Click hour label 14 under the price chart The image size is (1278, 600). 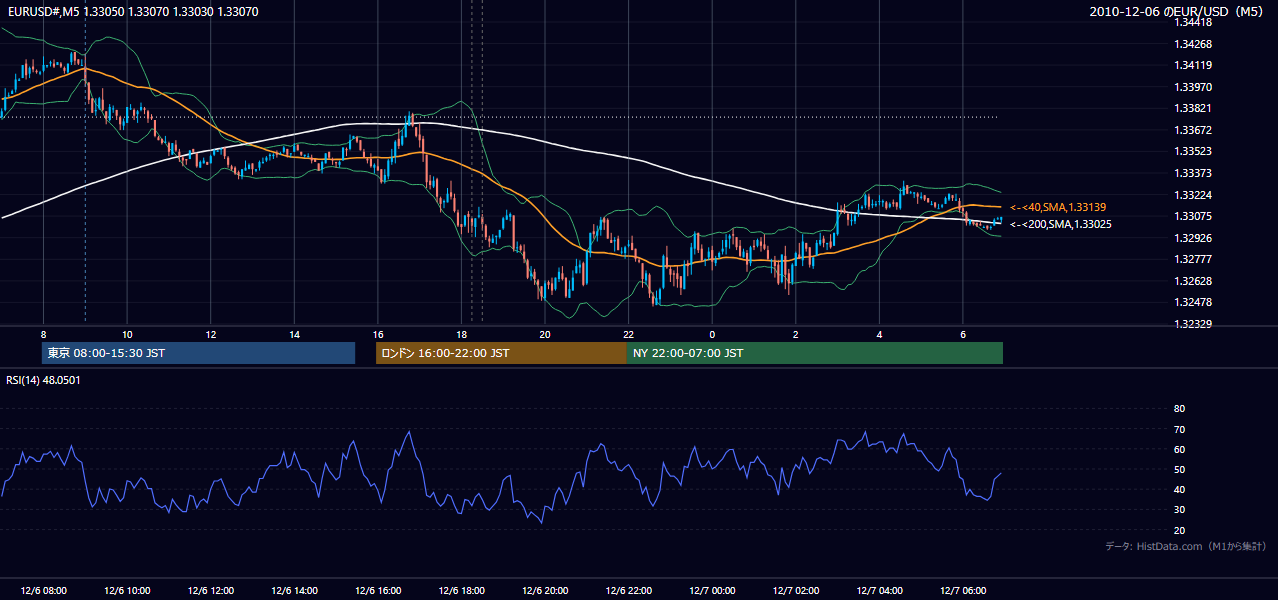coord(294,334)
